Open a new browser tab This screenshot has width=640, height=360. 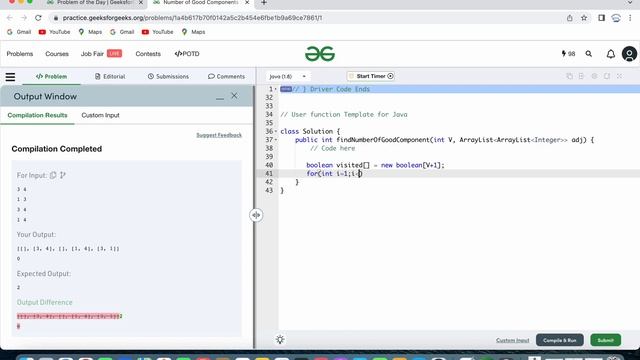click(264, 3)
